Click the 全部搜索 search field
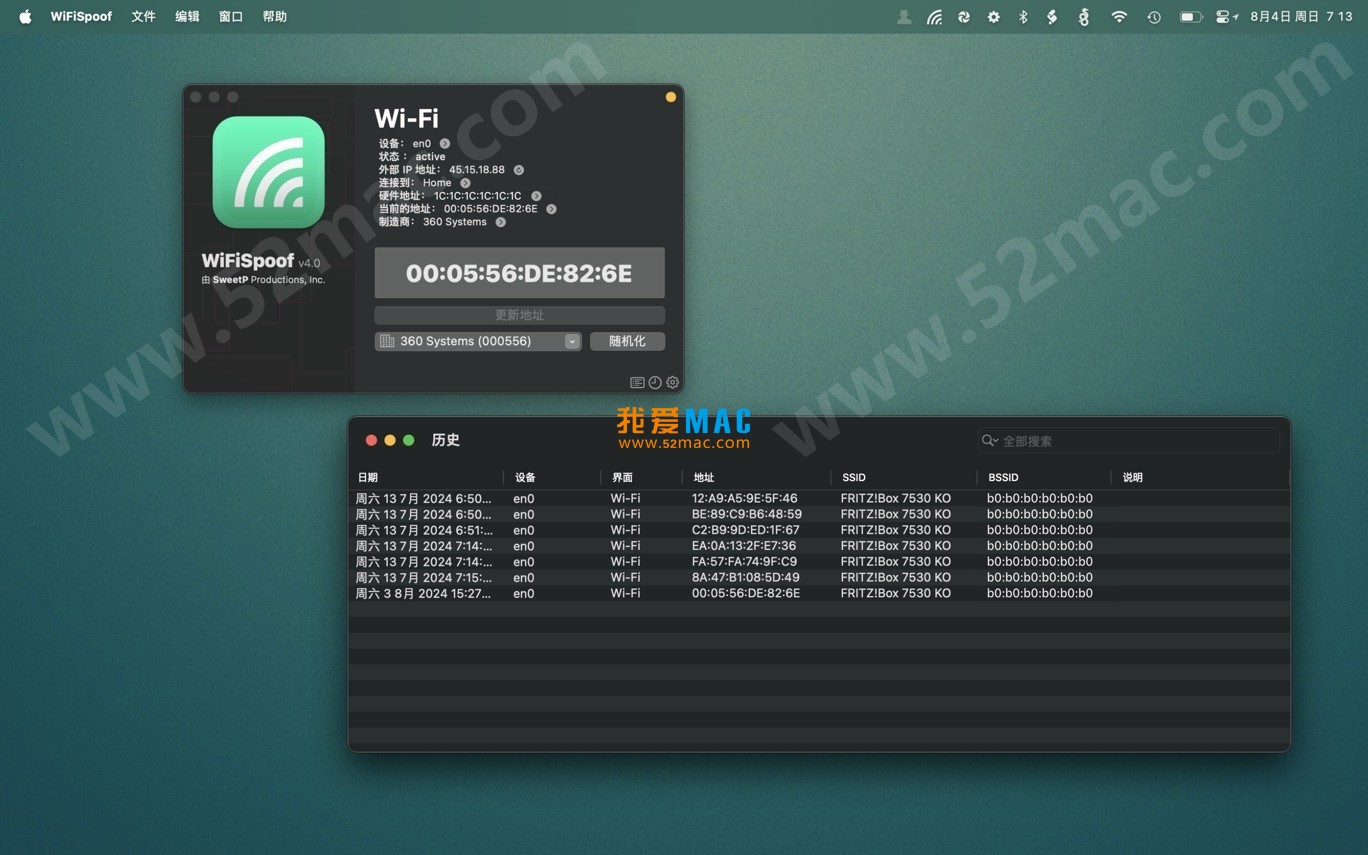Image resolution: width=1368 pixels, height=855 pixels. pos(1130,441)
